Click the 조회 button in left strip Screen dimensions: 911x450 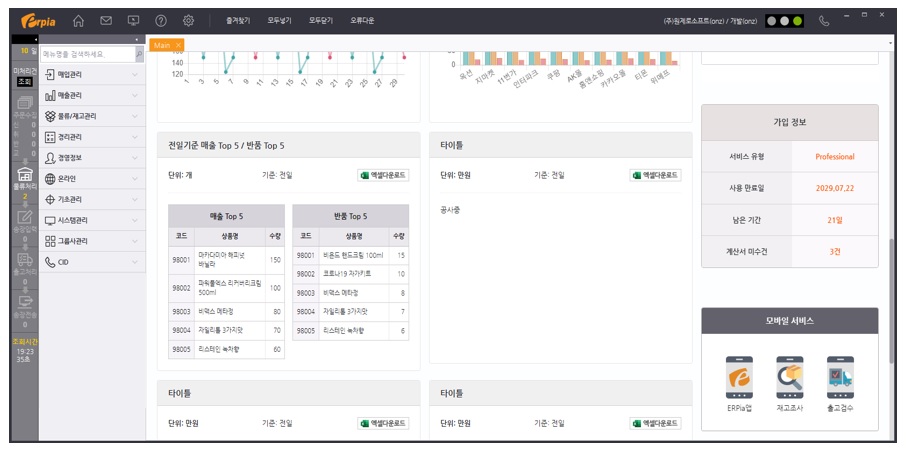pos(24,82)
